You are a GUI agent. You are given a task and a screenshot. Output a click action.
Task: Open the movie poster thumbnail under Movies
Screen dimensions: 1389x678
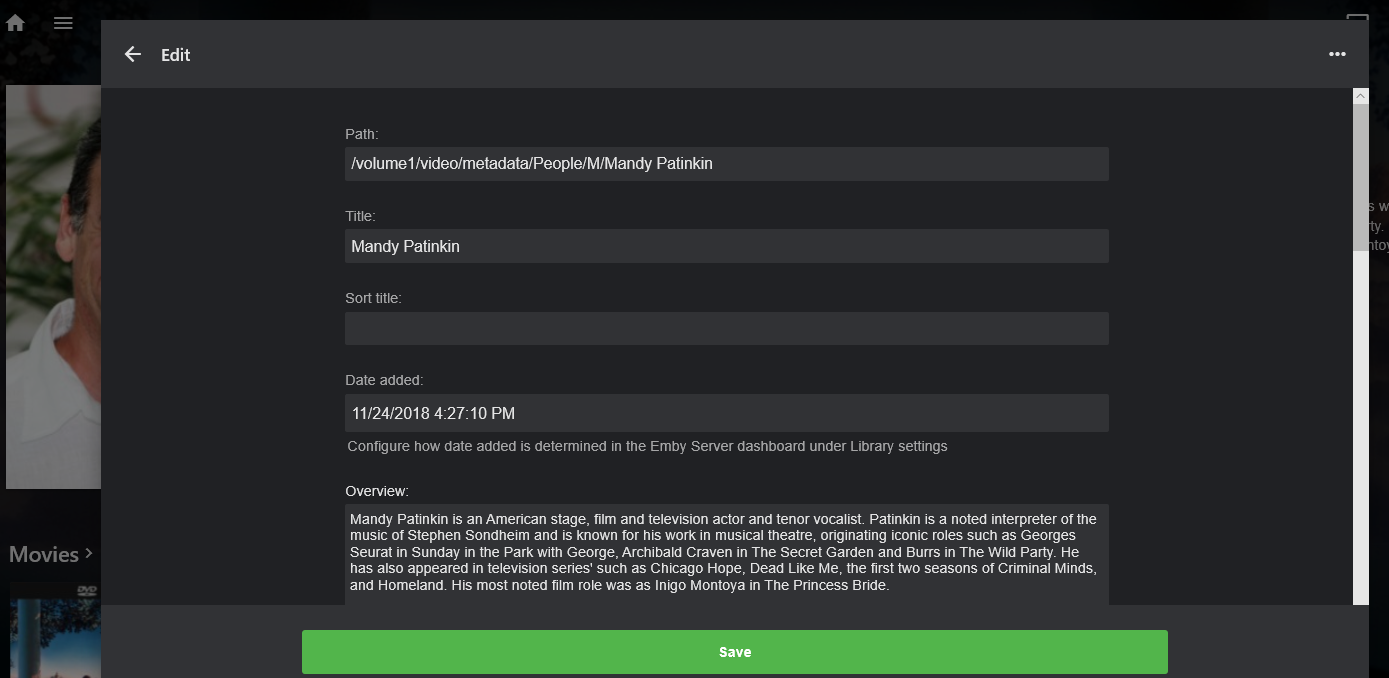coord(54,629)
